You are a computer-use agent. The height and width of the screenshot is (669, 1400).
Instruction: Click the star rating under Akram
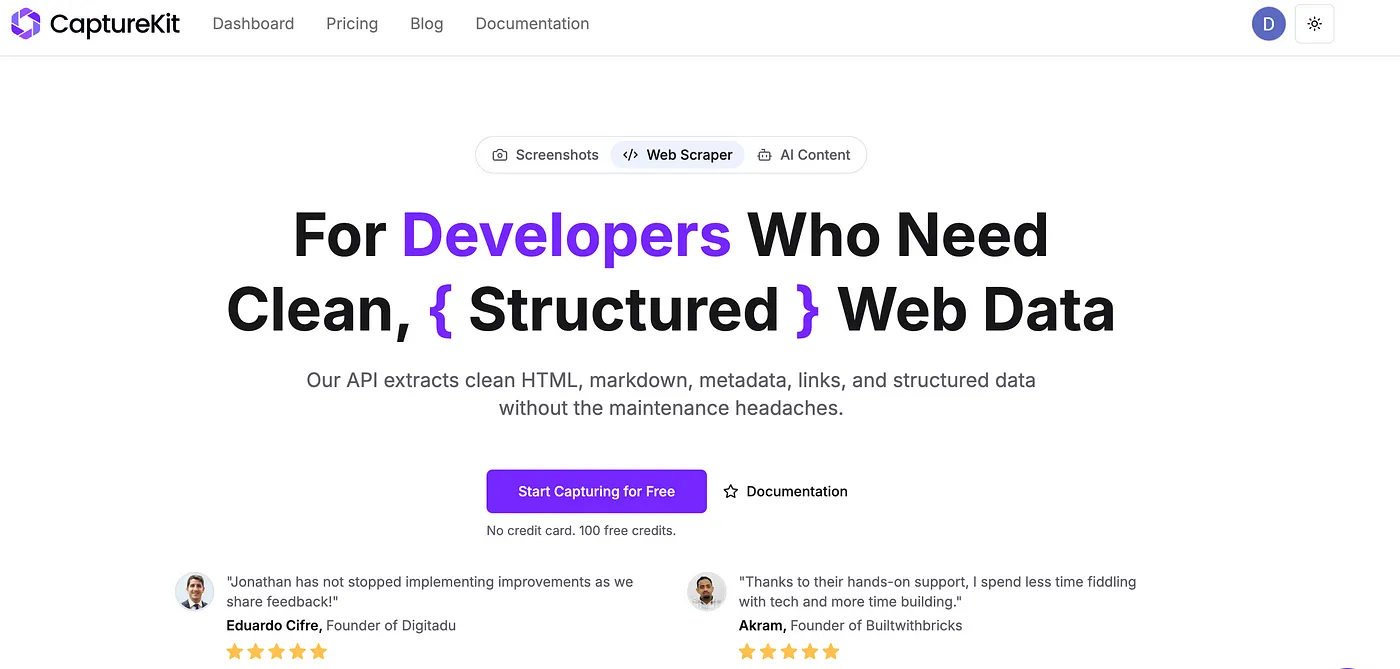pos(789,652)
